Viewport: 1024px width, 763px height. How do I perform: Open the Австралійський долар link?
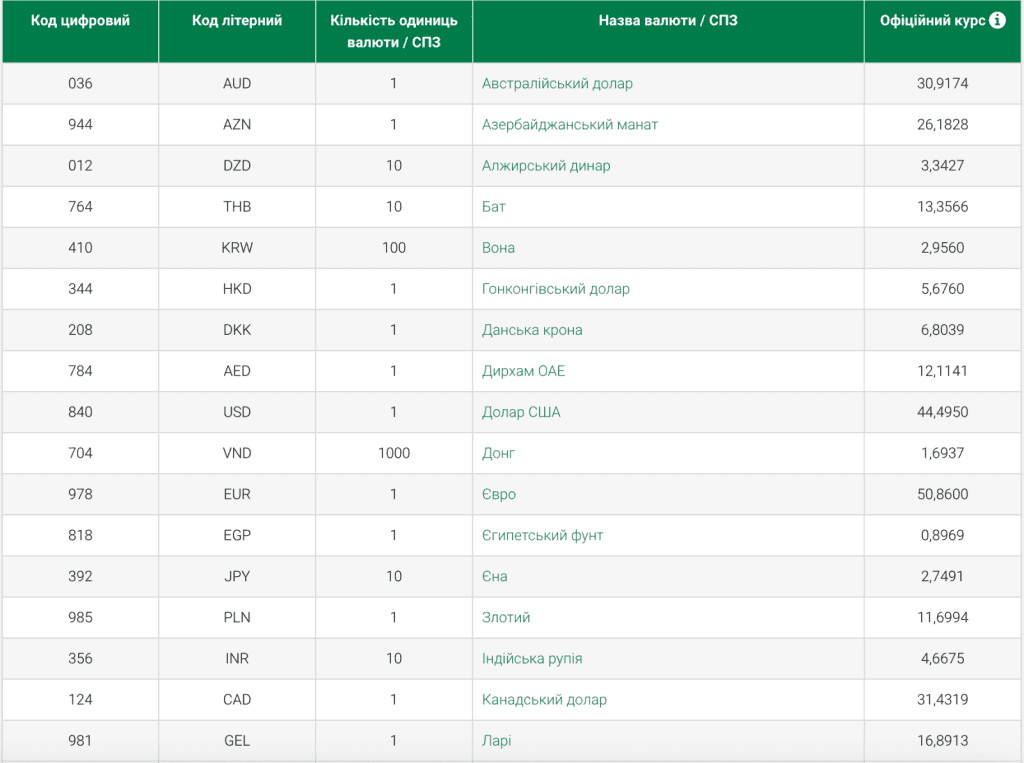[557, 84]
